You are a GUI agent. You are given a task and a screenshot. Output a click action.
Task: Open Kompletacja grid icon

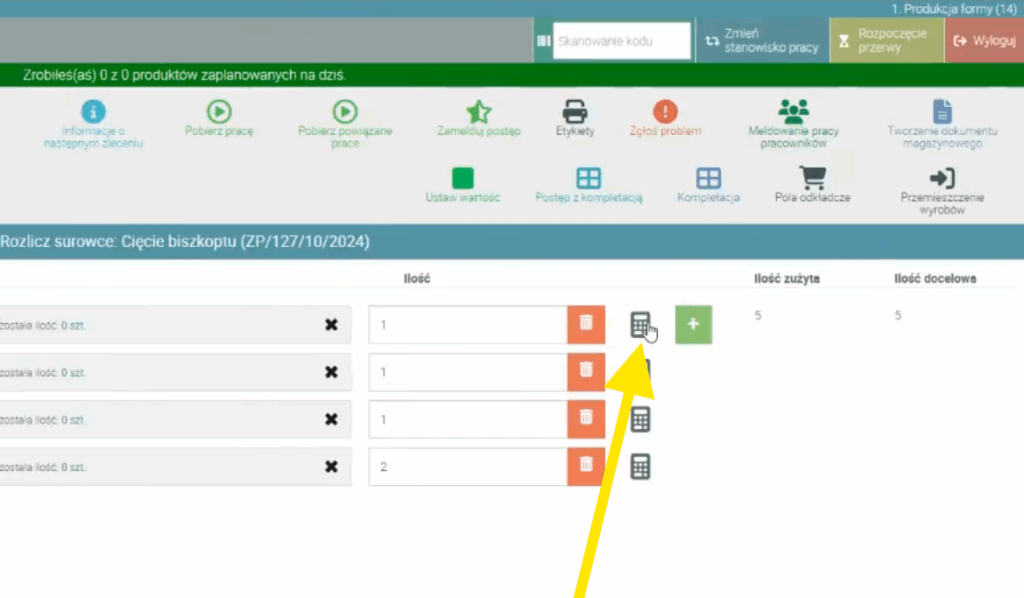(x=708, y=179)
